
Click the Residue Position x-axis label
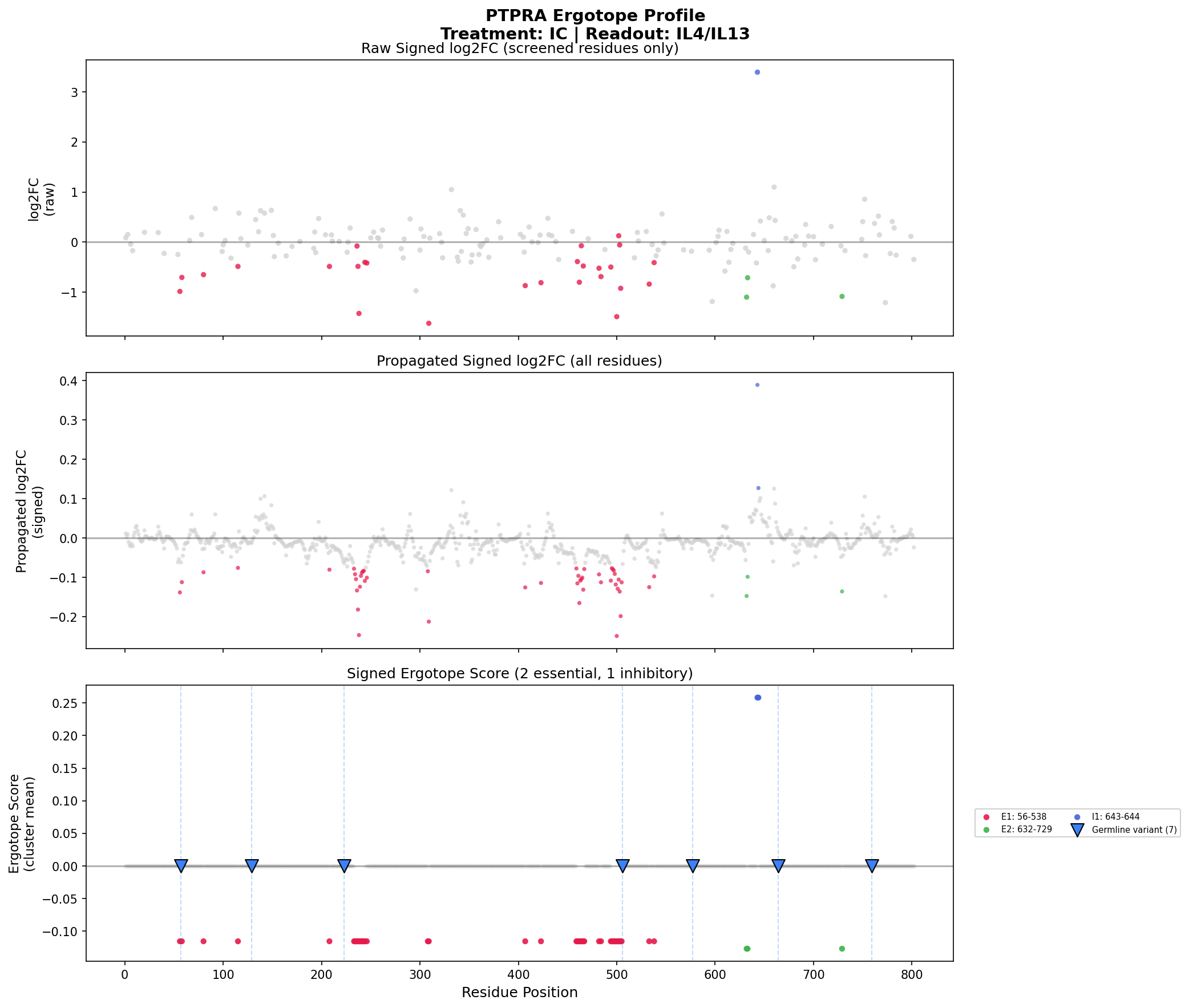tap(519, 993)
